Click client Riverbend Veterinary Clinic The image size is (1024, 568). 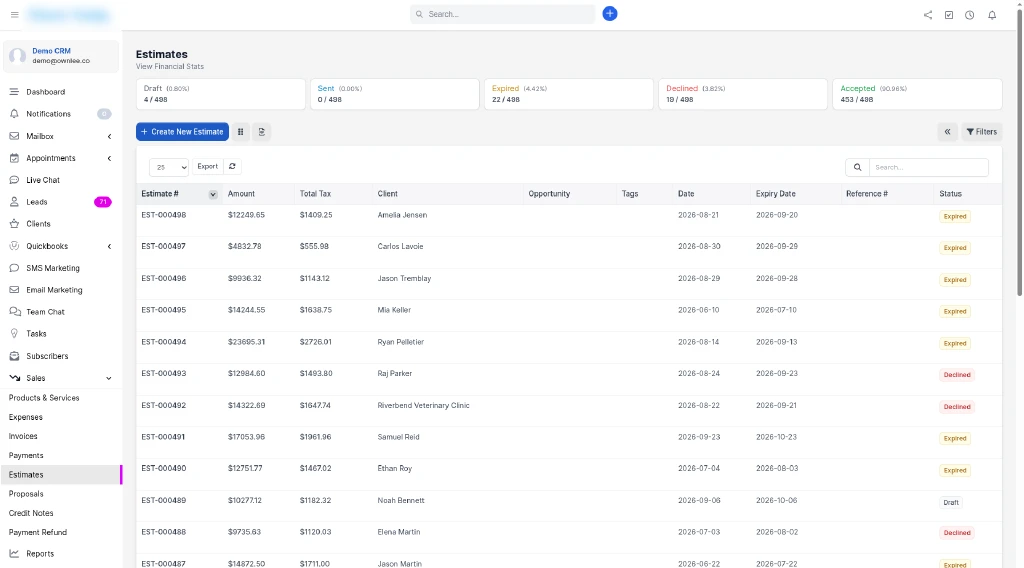423,405
